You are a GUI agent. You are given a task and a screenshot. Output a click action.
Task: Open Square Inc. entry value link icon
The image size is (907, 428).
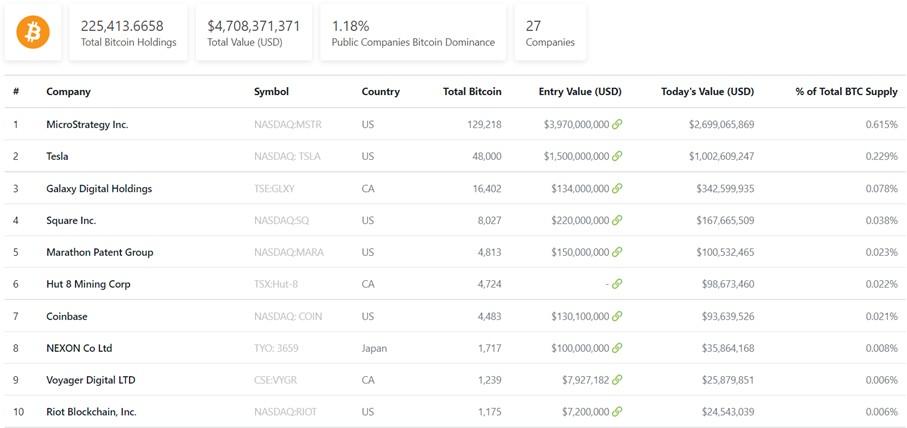617,220
